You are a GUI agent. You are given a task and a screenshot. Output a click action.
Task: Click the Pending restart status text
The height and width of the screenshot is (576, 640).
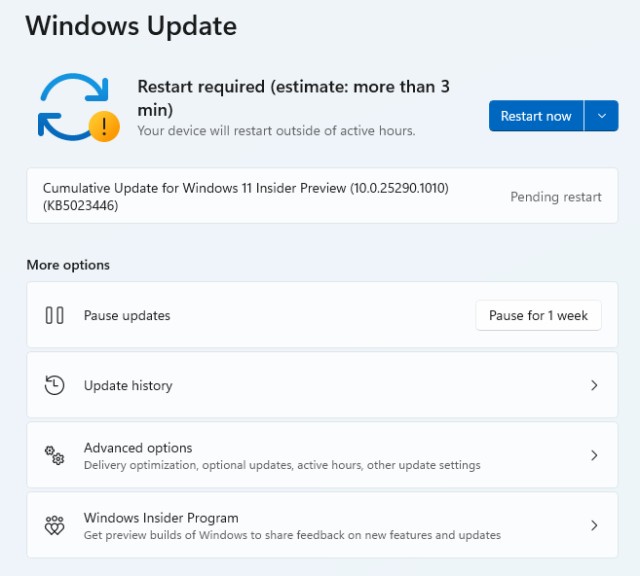pos(556,197)
